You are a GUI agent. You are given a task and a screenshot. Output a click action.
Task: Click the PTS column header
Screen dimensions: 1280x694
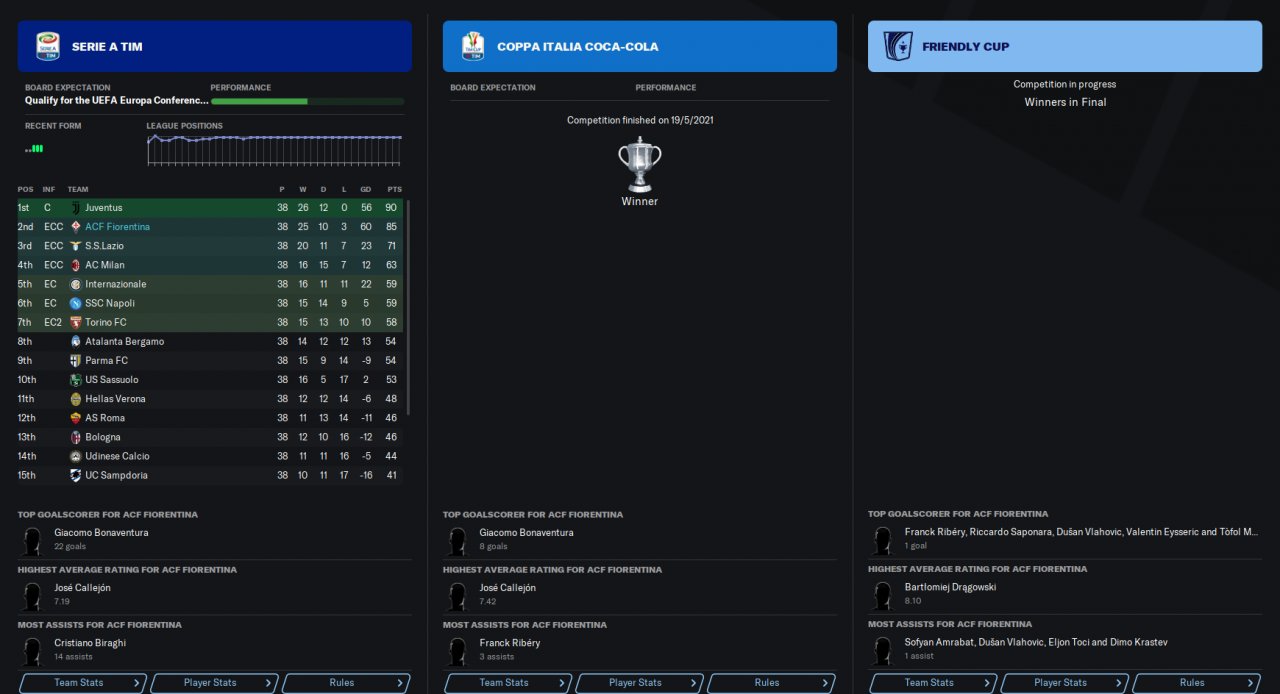pyautogui.click(x=394, y=189)
